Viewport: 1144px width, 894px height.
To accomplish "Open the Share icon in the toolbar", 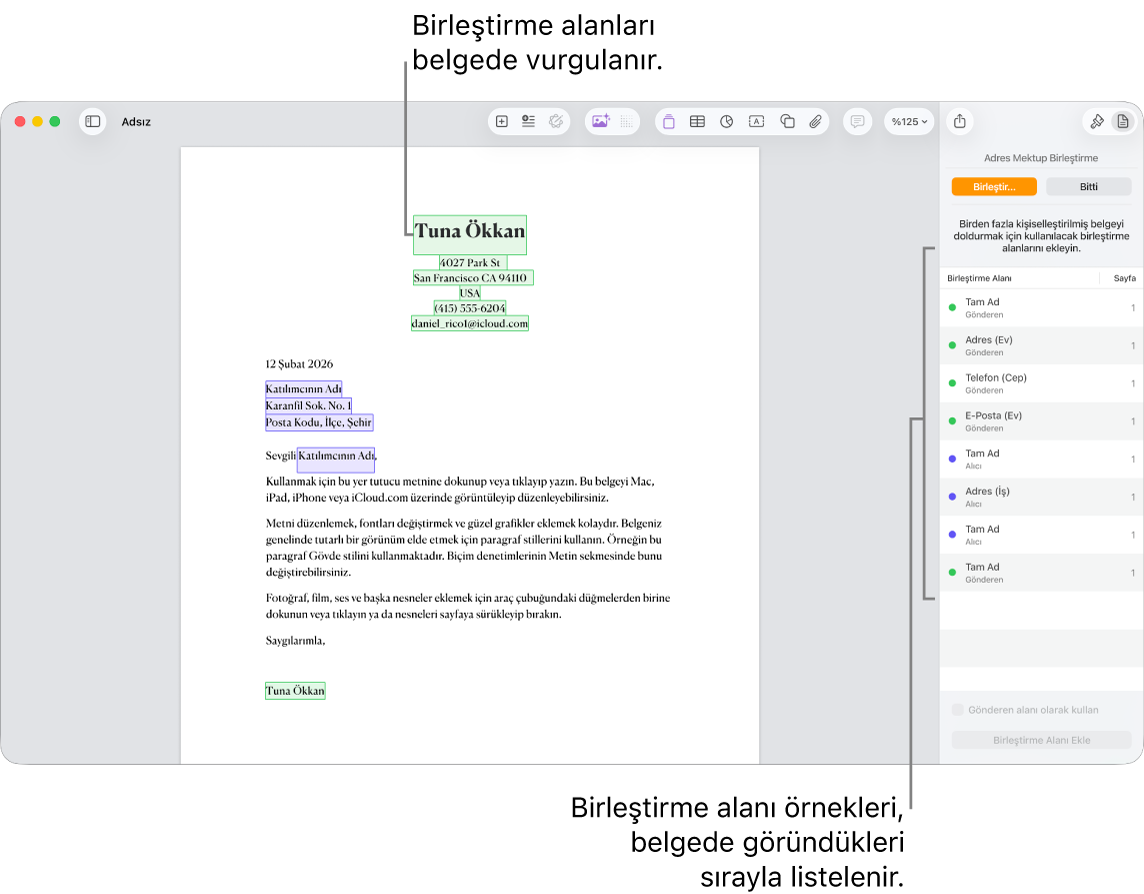I will click(960, 121).
